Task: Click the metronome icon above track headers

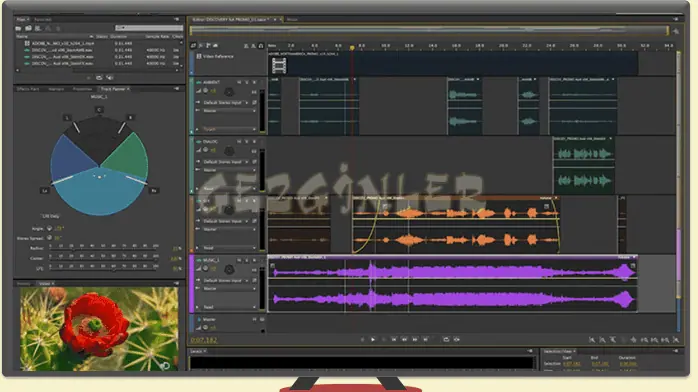Action: [x=246, y=46]
